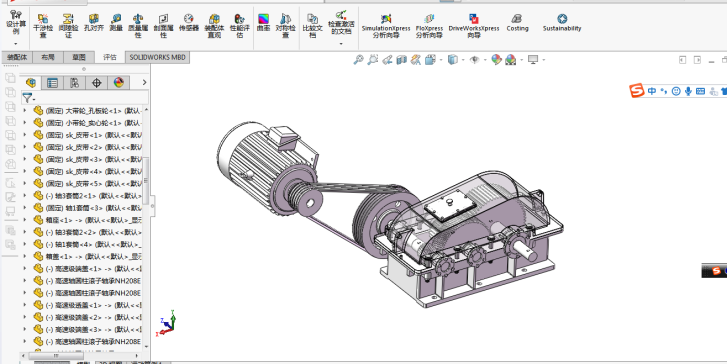Select Zoom to Area tool in view toolbar
The width and height of the screenshot is (727, 364).
(x=372, y=59)
